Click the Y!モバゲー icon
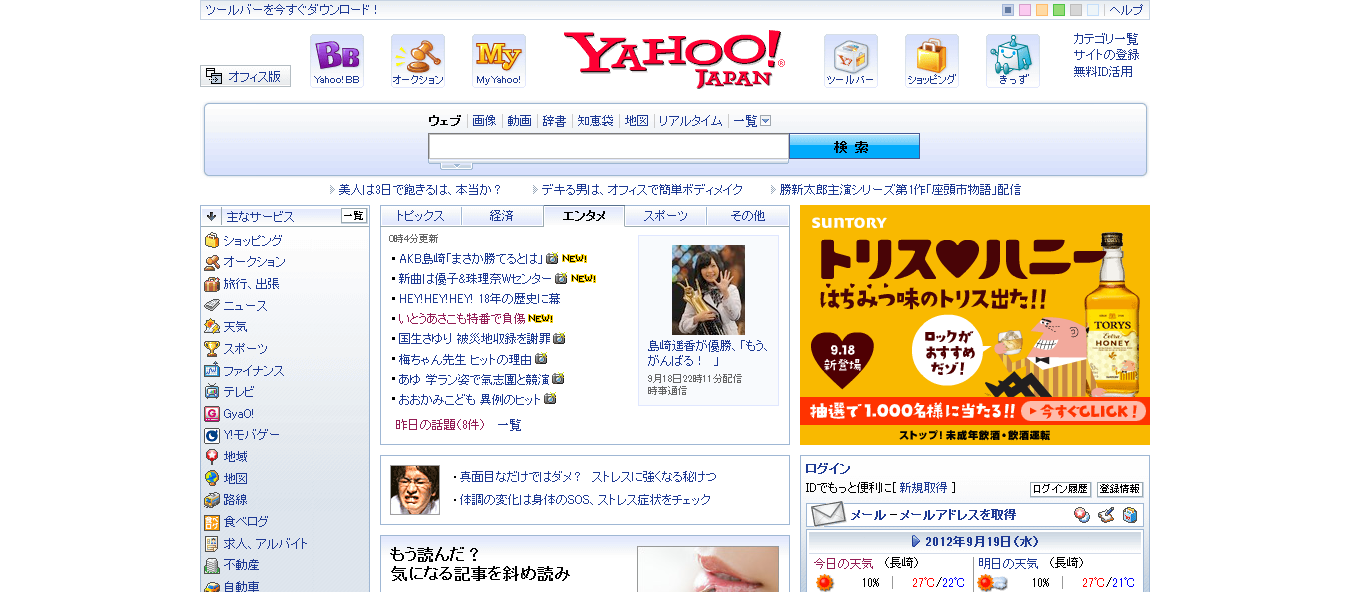The image size is (1349, 592). coord(212,435)
